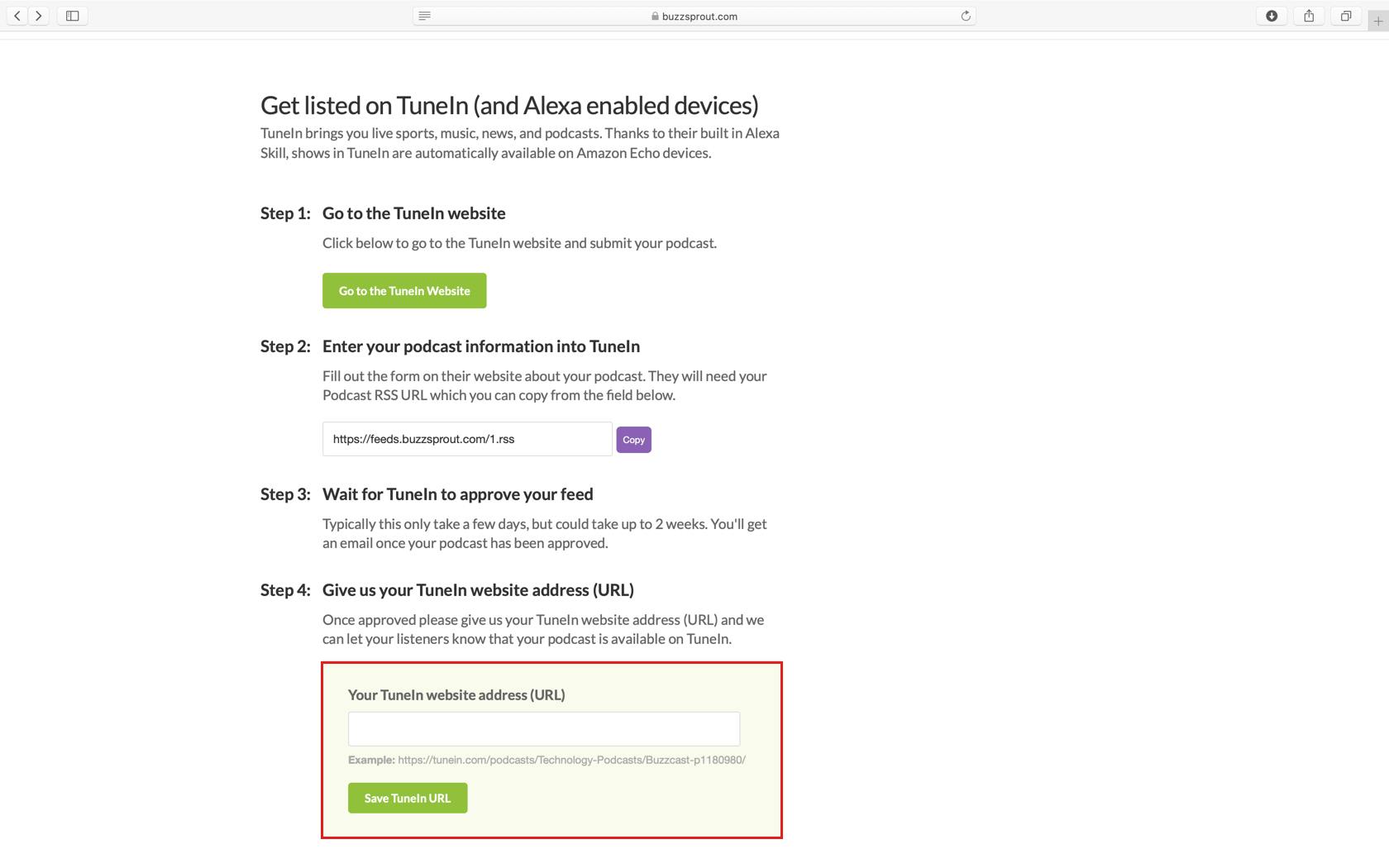Open the Reader view icon

[x=423, y=16]
